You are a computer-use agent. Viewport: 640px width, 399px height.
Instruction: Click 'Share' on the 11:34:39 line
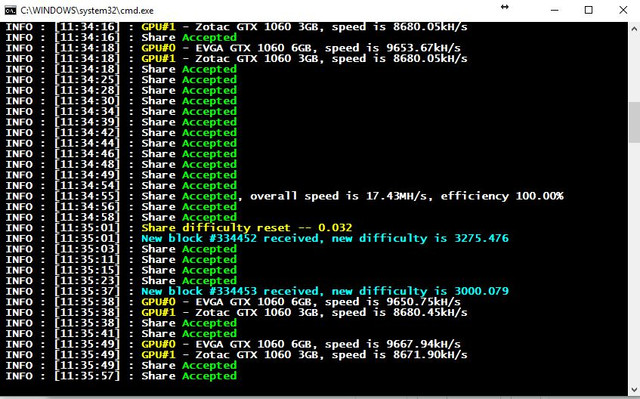coord(158,122)
